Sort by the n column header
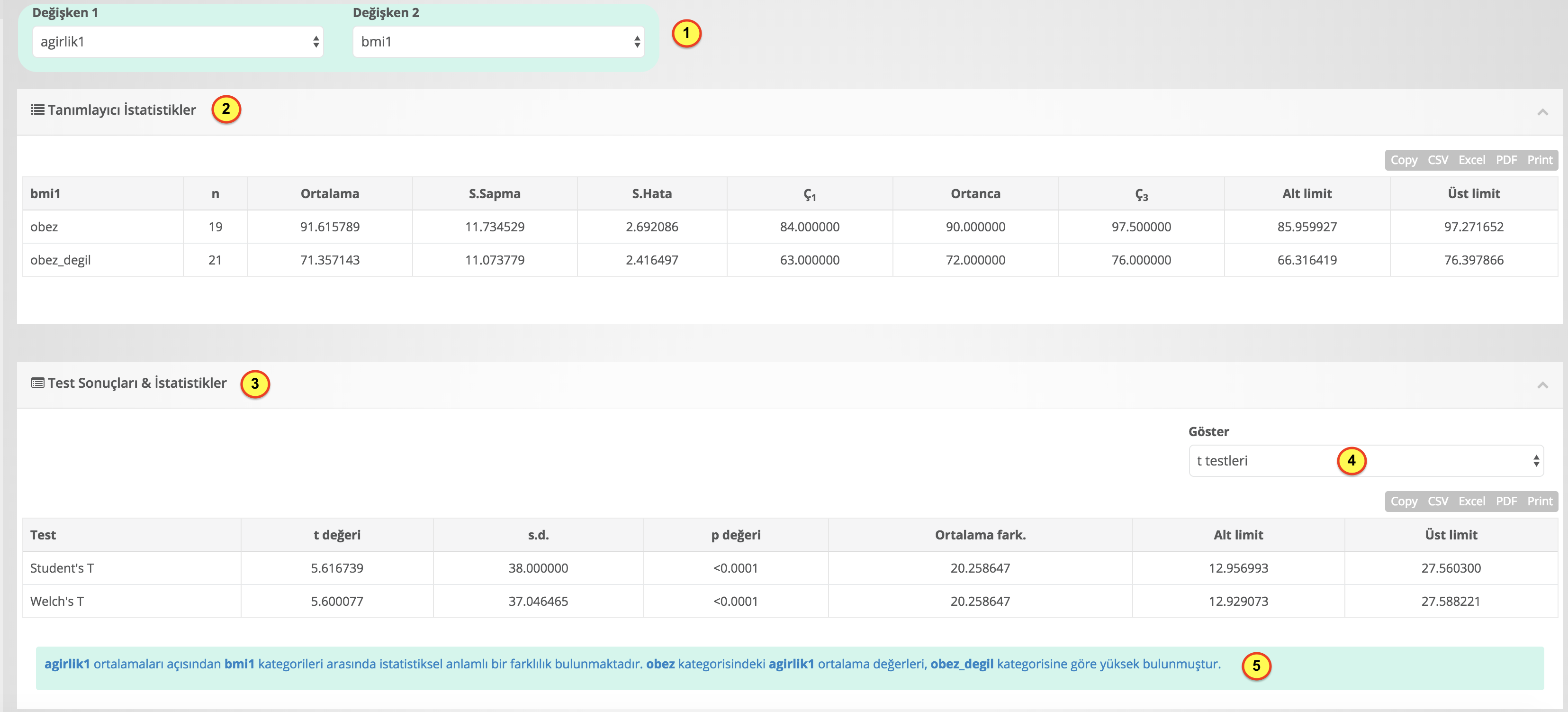This screenshot has height=712, width=1568. coord(216,194)
